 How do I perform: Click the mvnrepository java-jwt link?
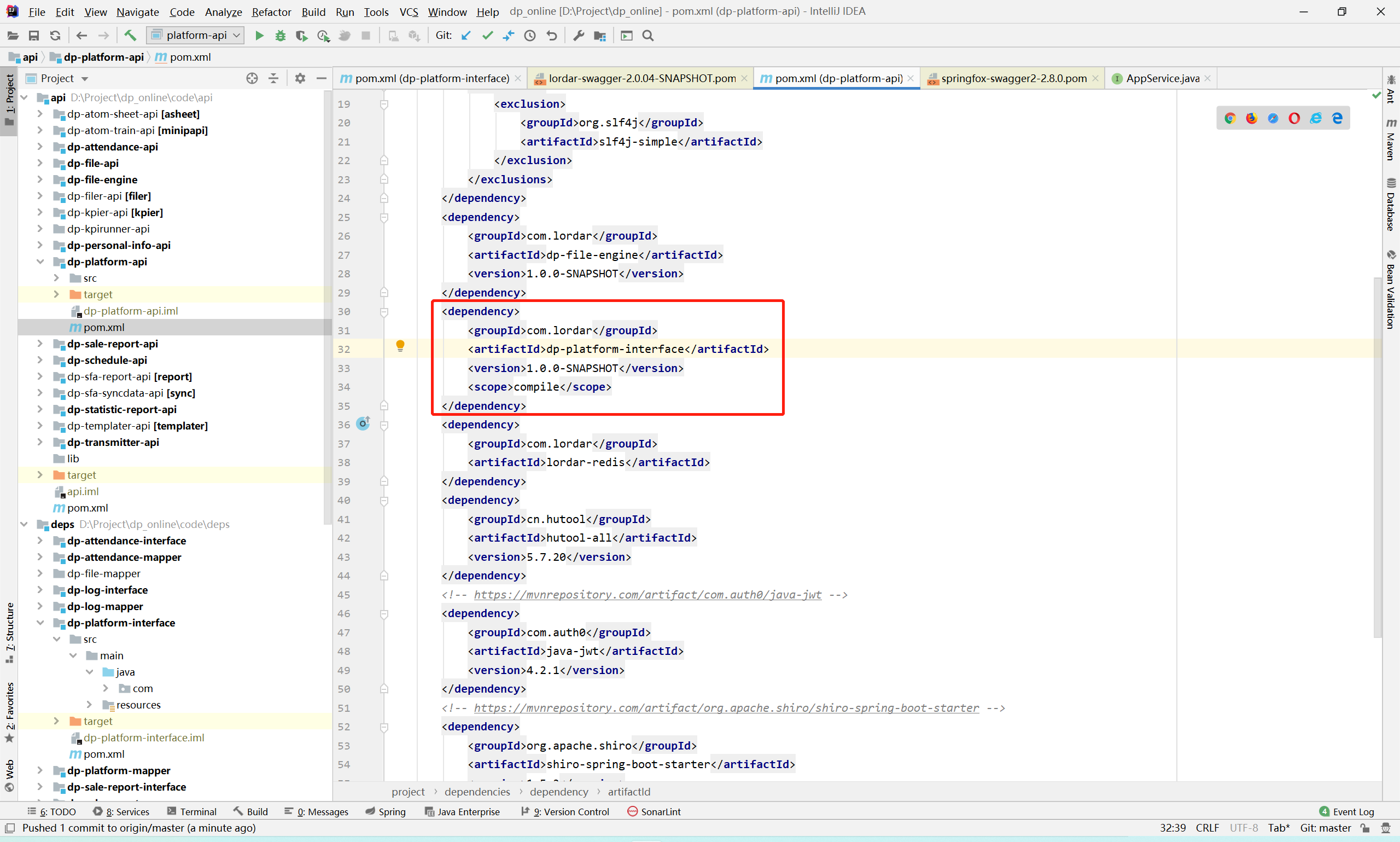(x=647, y=595)
